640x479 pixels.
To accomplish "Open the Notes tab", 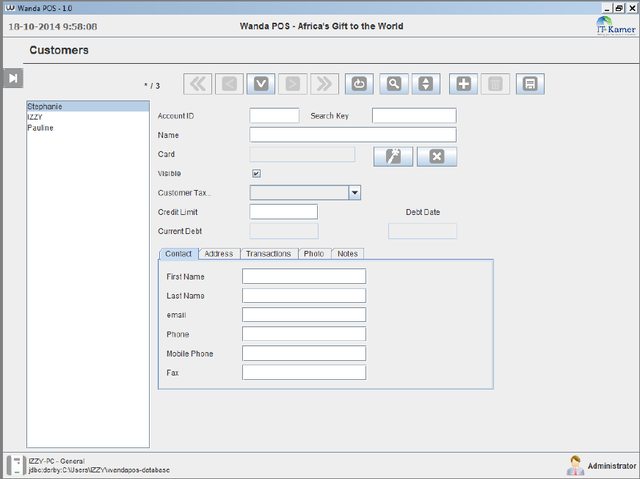I will point(347,254).
